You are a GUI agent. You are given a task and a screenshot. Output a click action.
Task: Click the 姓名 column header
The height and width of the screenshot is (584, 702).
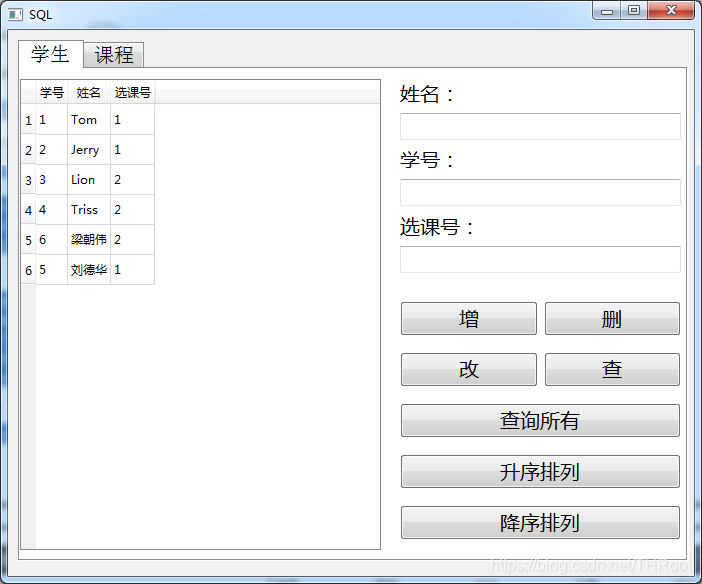click(89, 93)
